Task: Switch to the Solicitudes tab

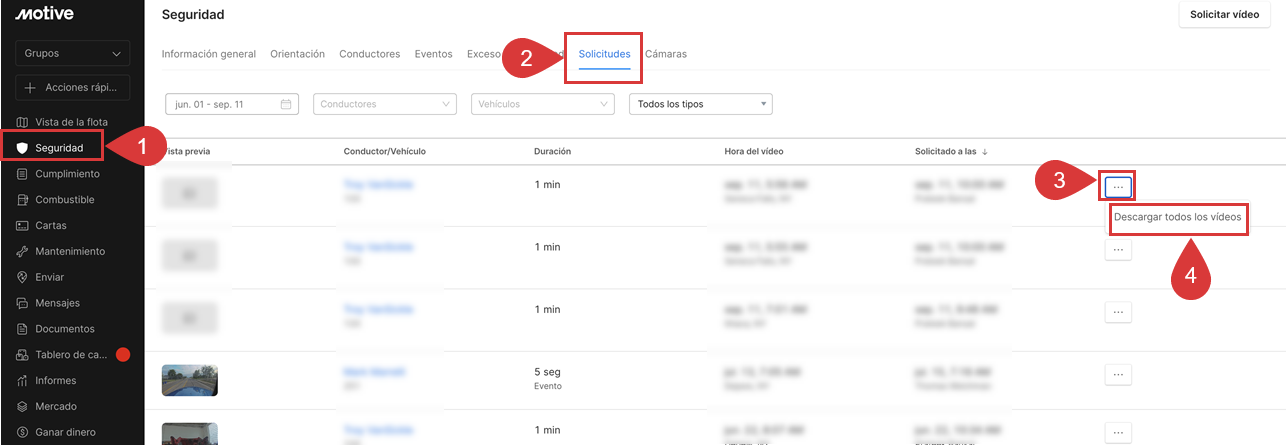Action: (604, 54)
